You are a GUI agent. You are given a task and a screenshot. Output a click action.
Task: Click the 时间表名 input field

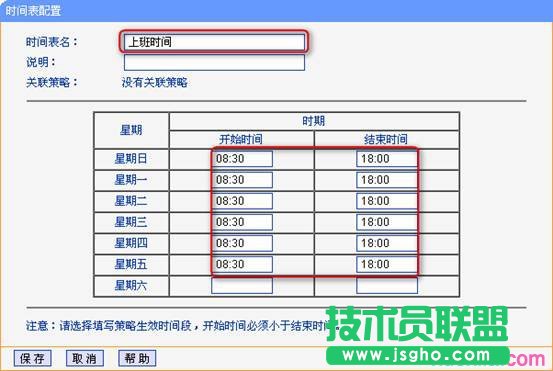pos(214,42)
